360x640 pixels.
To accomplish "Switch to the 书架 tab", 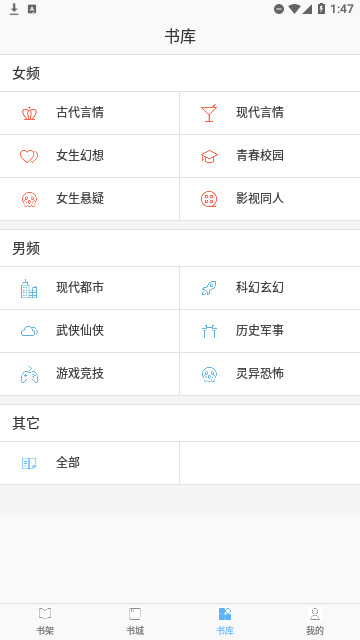I will point(45,622).
